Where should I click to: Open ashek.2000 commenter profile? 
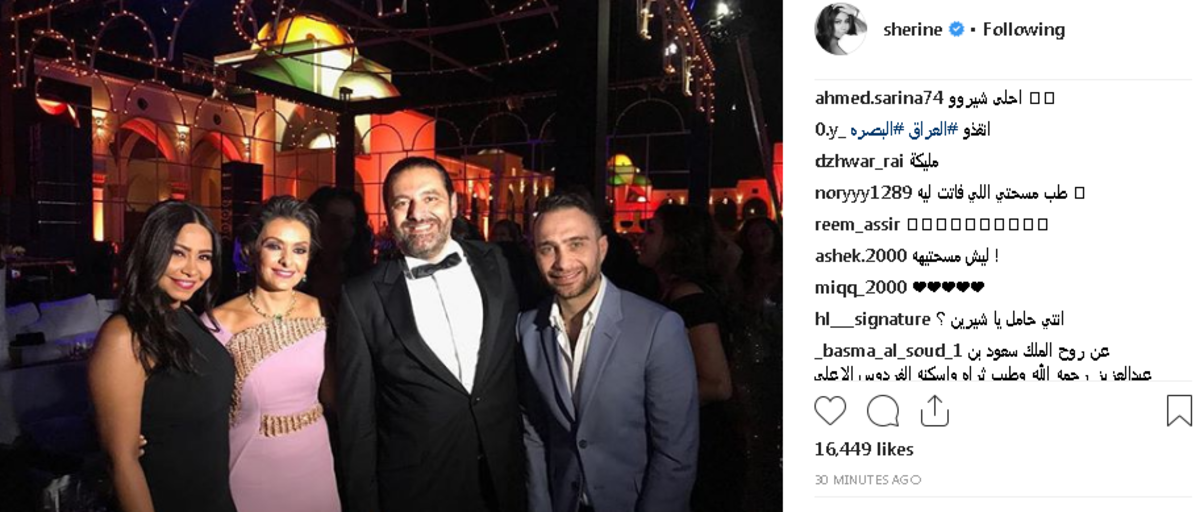click(859, 256)
